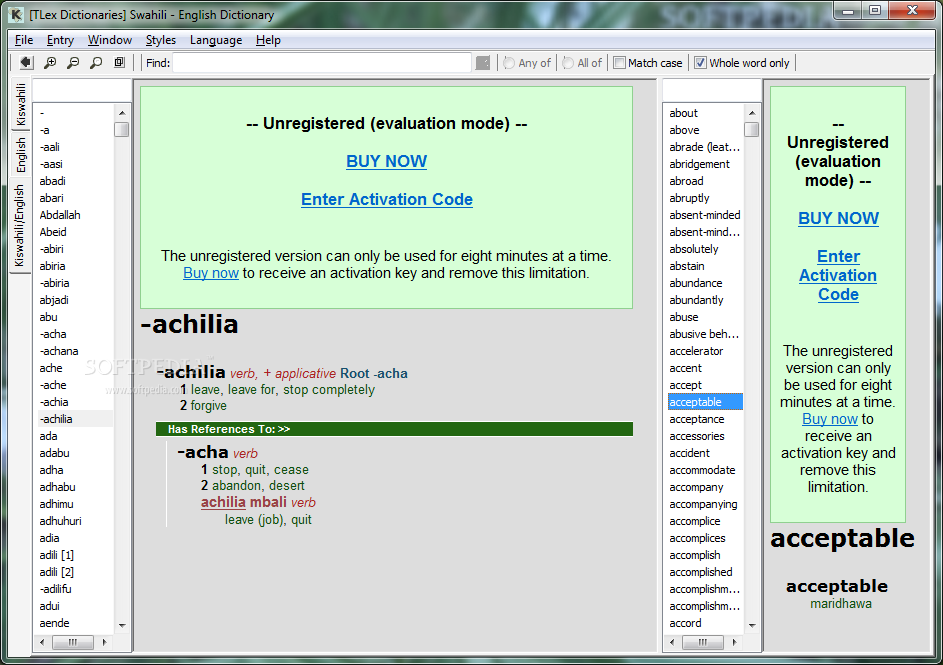Screen dimensions: 943x665
Task: Select 'adili [2]' in the Kiswahili list
Action: tap(57, 572)
